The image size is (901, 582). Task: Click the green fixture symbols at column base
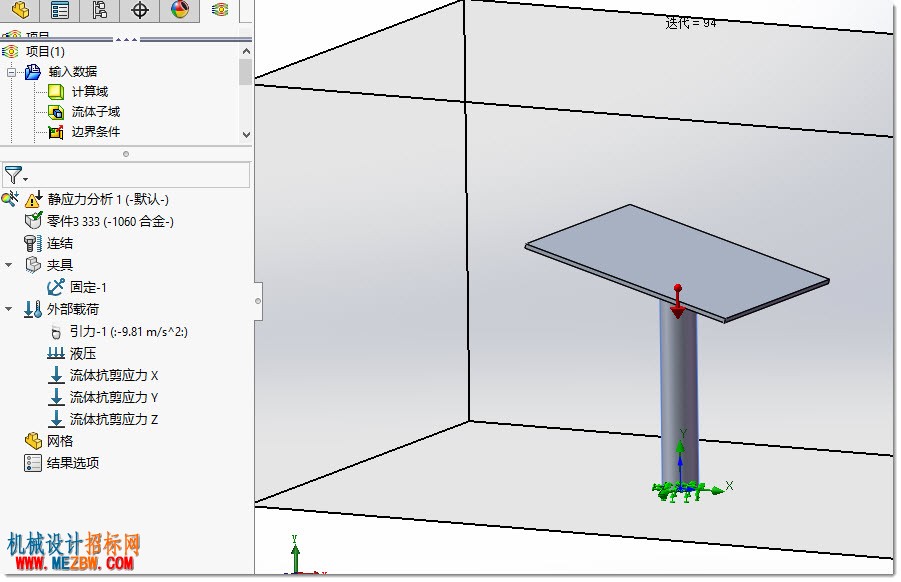pos(678,492)
